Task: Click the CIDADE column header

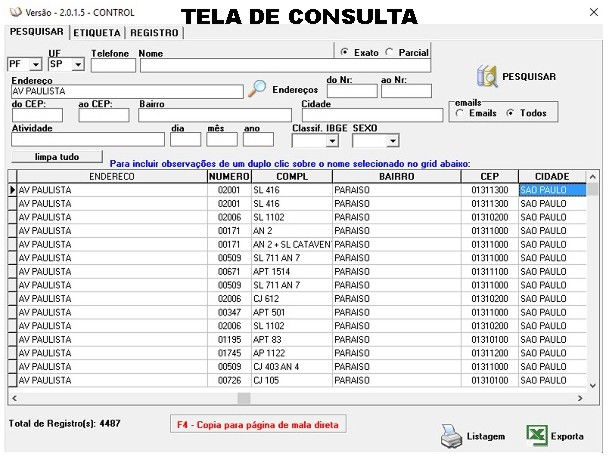Action: click(x=552, y=177)
